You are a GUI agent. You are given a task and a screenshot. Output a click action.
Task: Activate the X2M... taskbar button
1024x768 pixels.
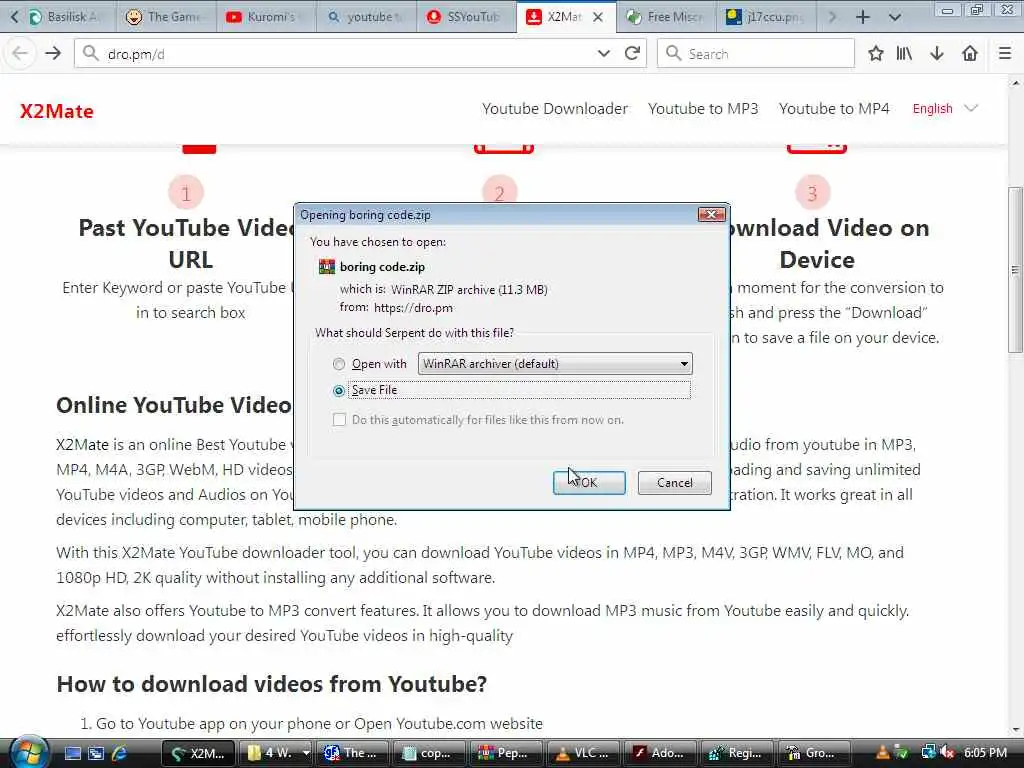tap(198, 754)
